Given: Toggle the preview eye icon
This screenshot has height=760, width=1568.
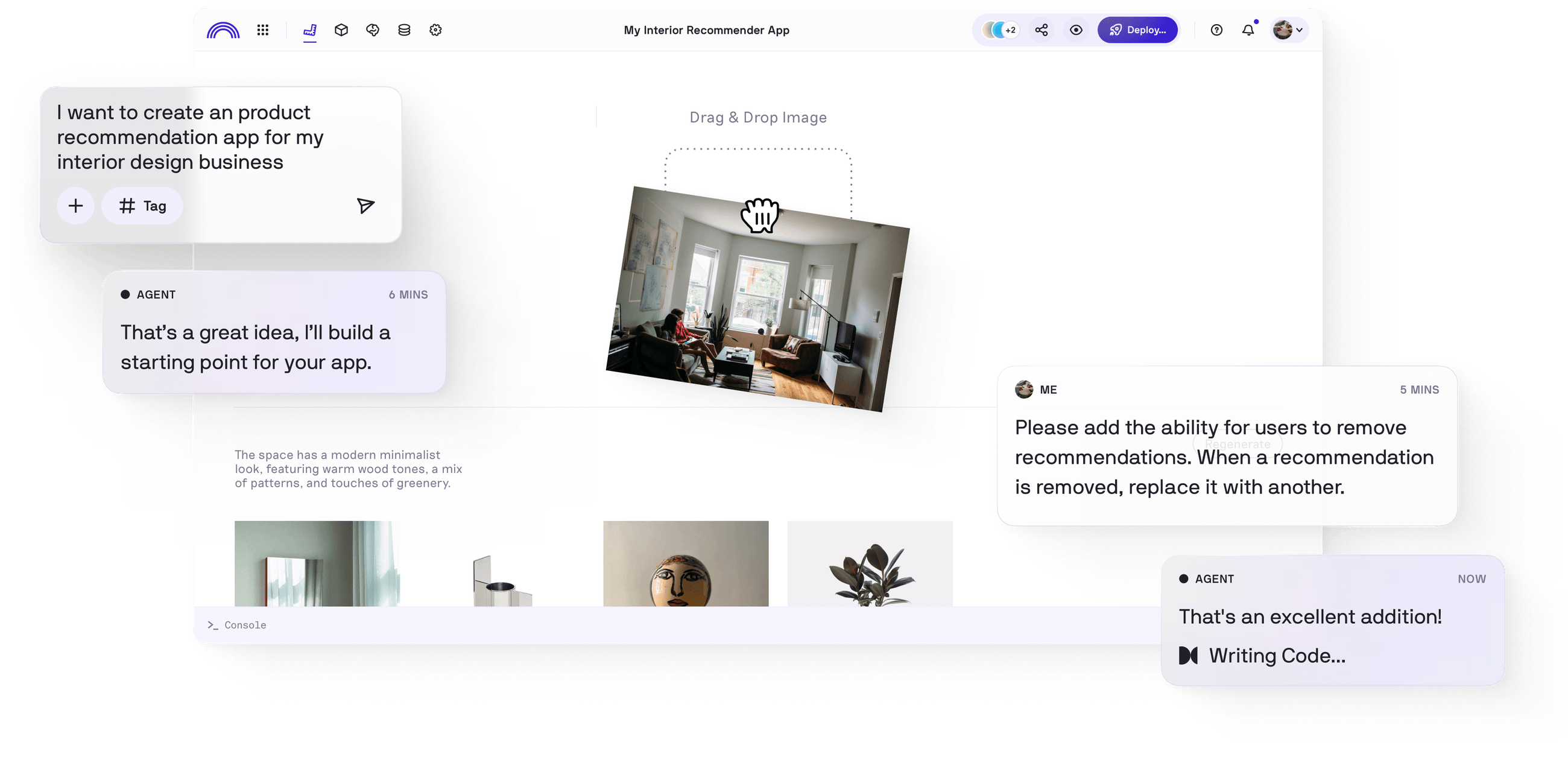Looking at the screenshot, I should pyautogui.click(x=1076, y=30).
